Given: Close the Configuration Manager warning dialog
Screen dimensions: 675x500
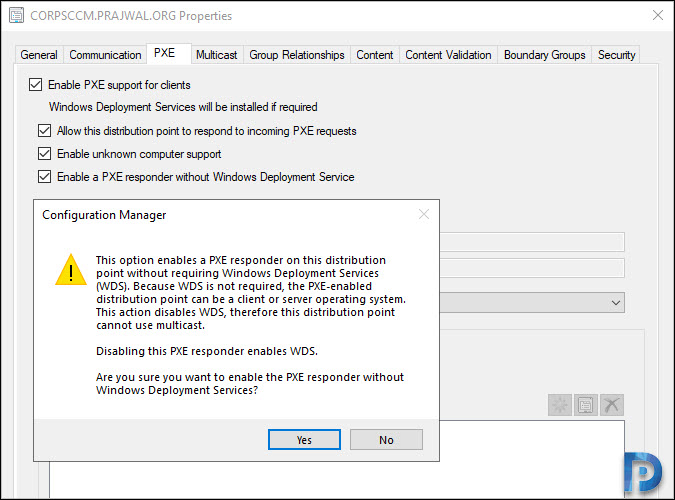Looking at the screenshot, I should [424, 214].
